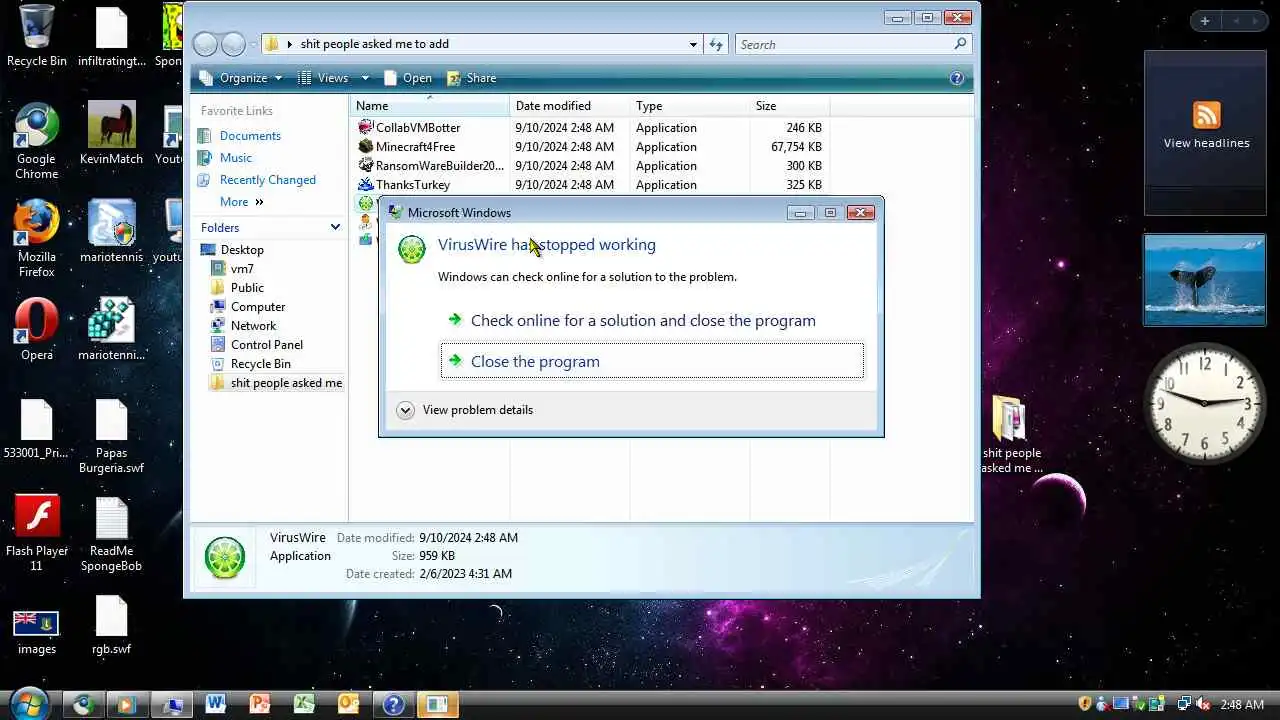1280x720 pixels.
Task: Expand More favorite links
Action: 241,202
